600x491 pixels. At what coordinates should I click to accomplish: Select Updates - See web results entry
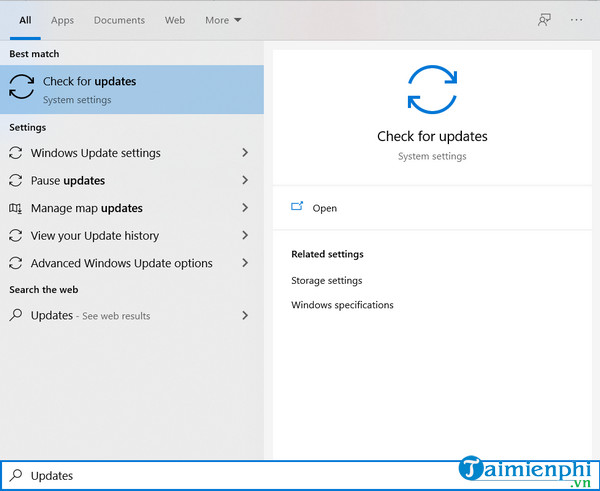pyautogui.click(x=90, y=315)
